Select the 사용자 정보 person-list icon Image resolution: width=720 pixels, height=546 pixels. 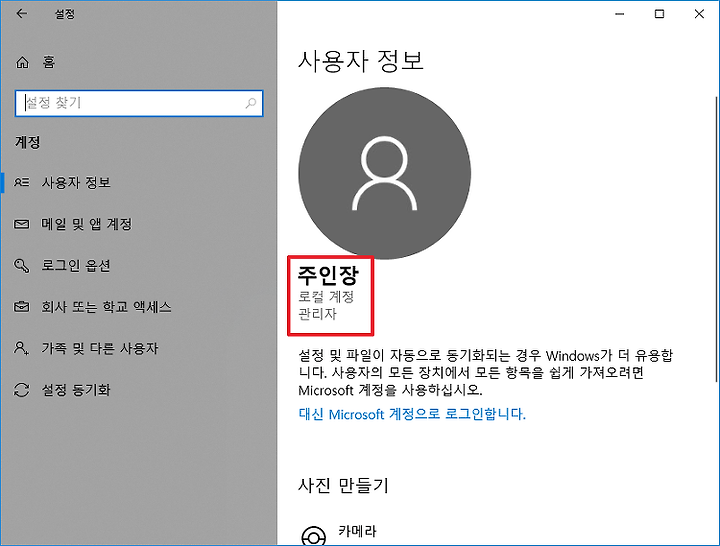[x=22, y=182]
